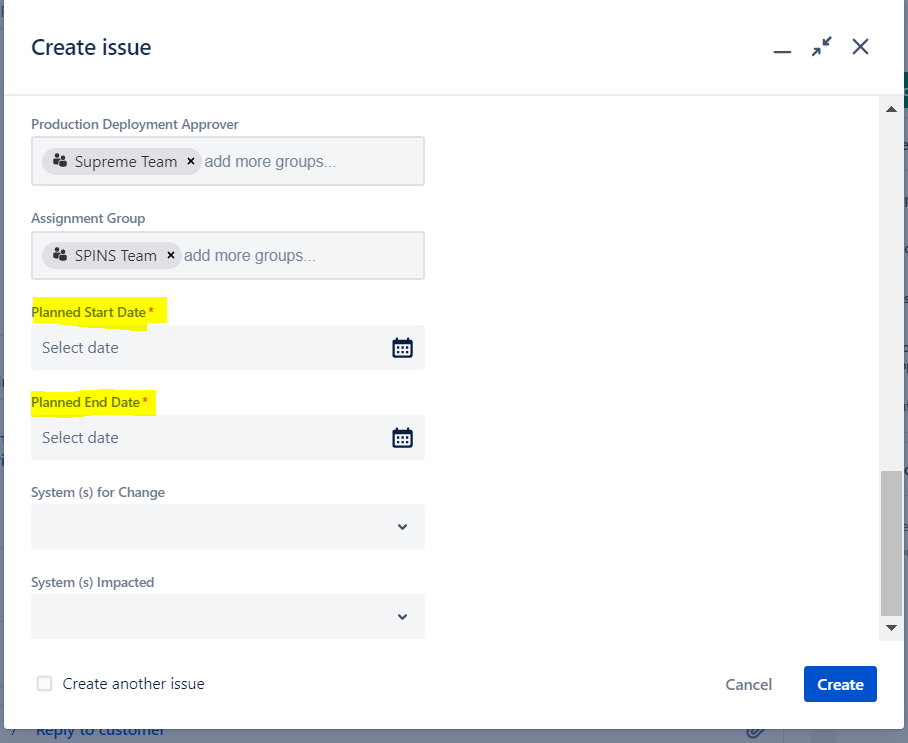The width and height of the screenshot is (908, 743).
Task: Remove the Supreme Team group chip
Action: click(190, 160)
